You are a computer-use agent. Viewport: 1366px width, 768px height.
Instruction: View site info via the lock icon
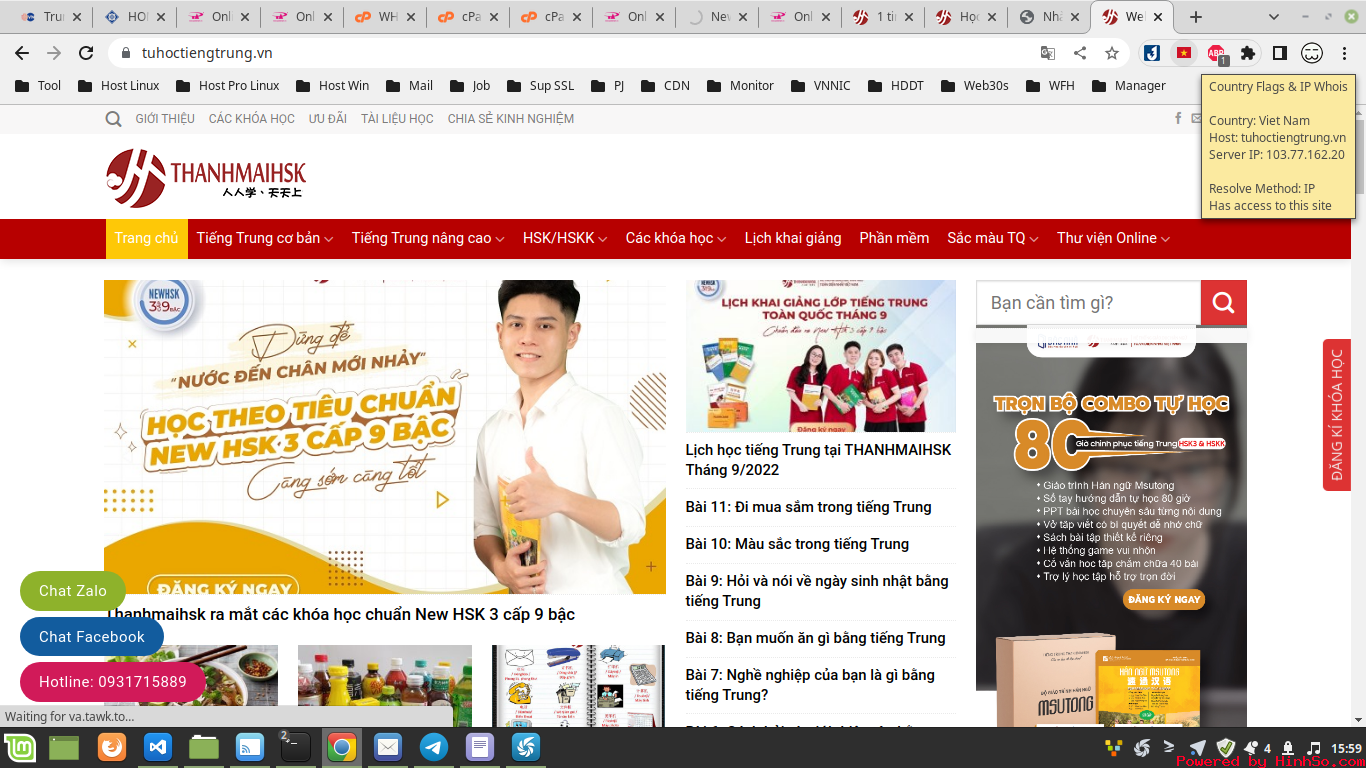pyautogui.click(x=125, y=53)
